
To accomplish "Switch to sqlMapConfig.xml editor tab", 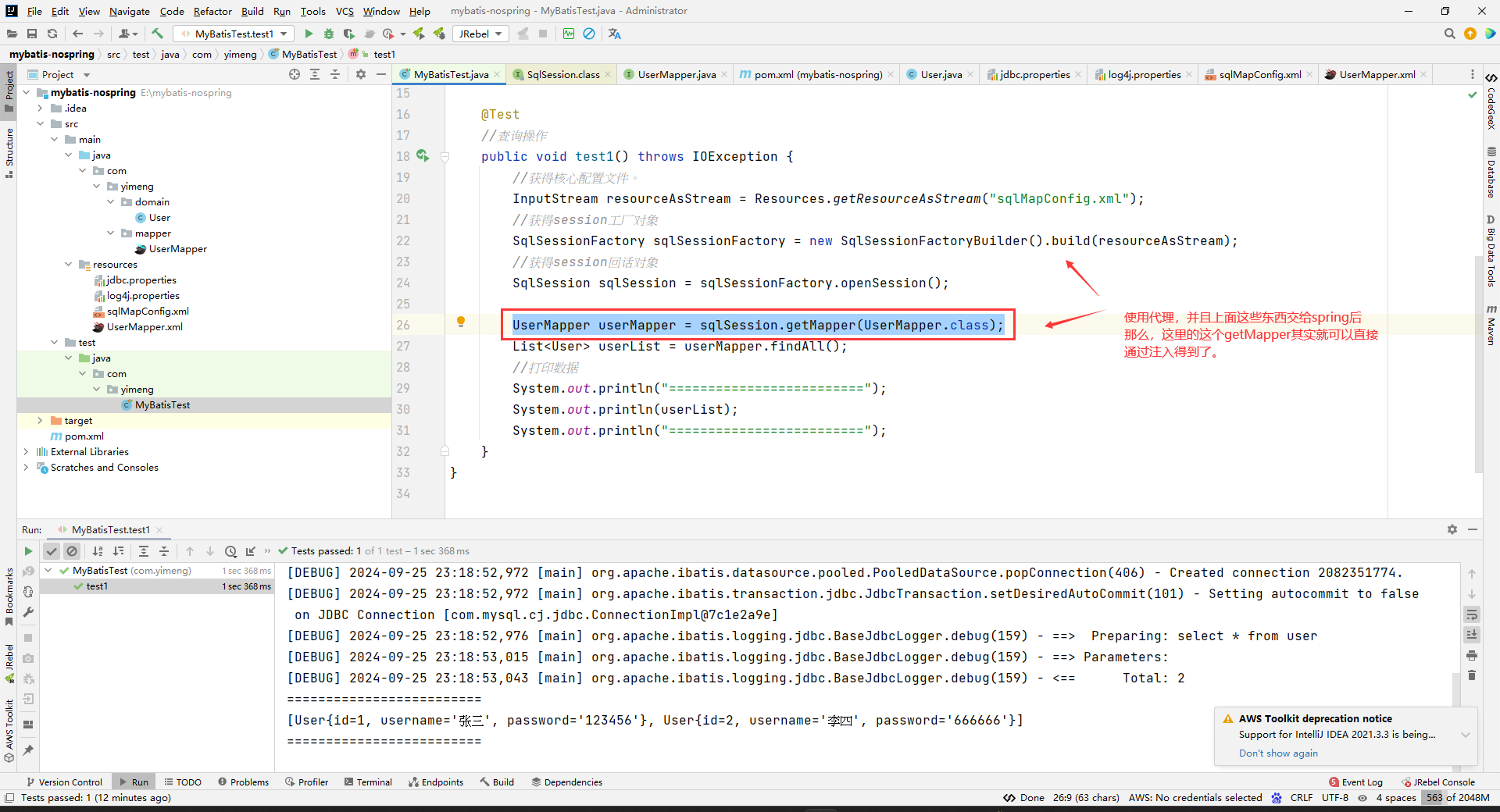I will point(1259,74).
